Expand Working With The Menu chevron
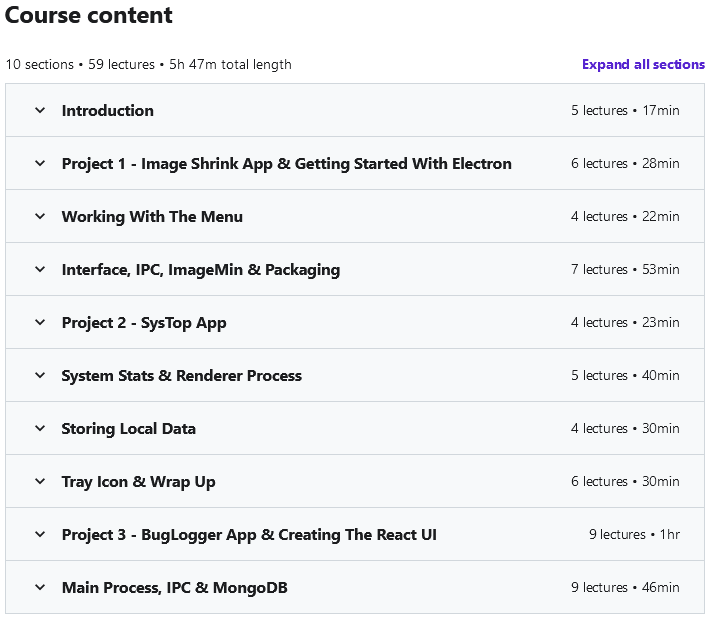This screenshot has height=620, width=712. pyautogui.click(x=40, y=217)
